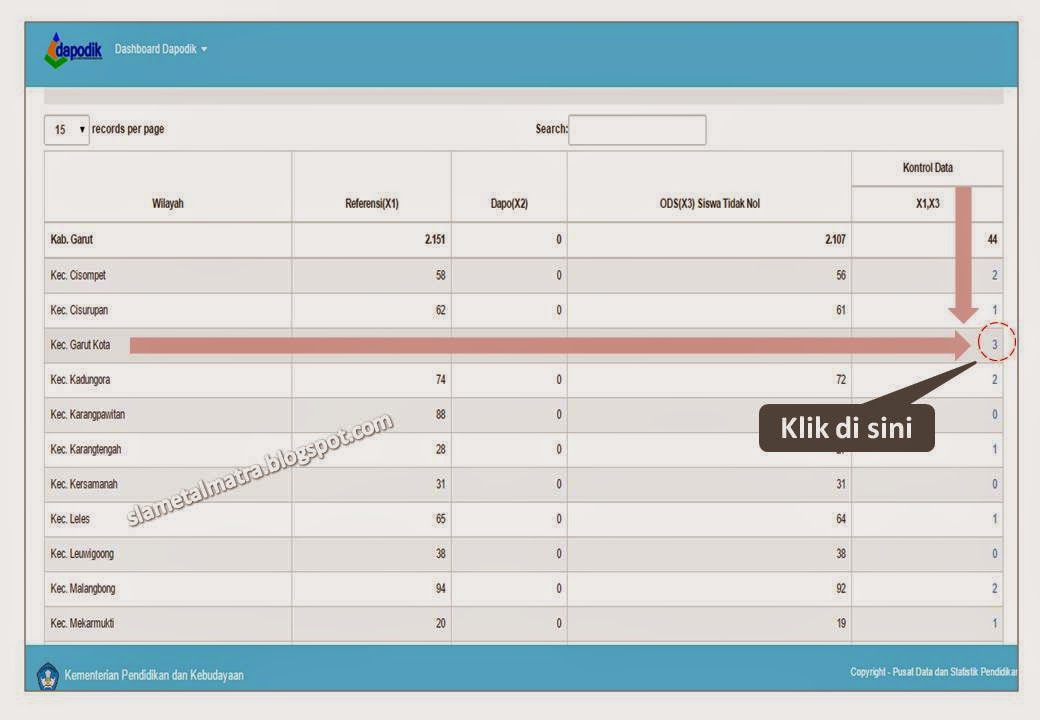
Task: Click inside the Search field
Action: [637, 129]
